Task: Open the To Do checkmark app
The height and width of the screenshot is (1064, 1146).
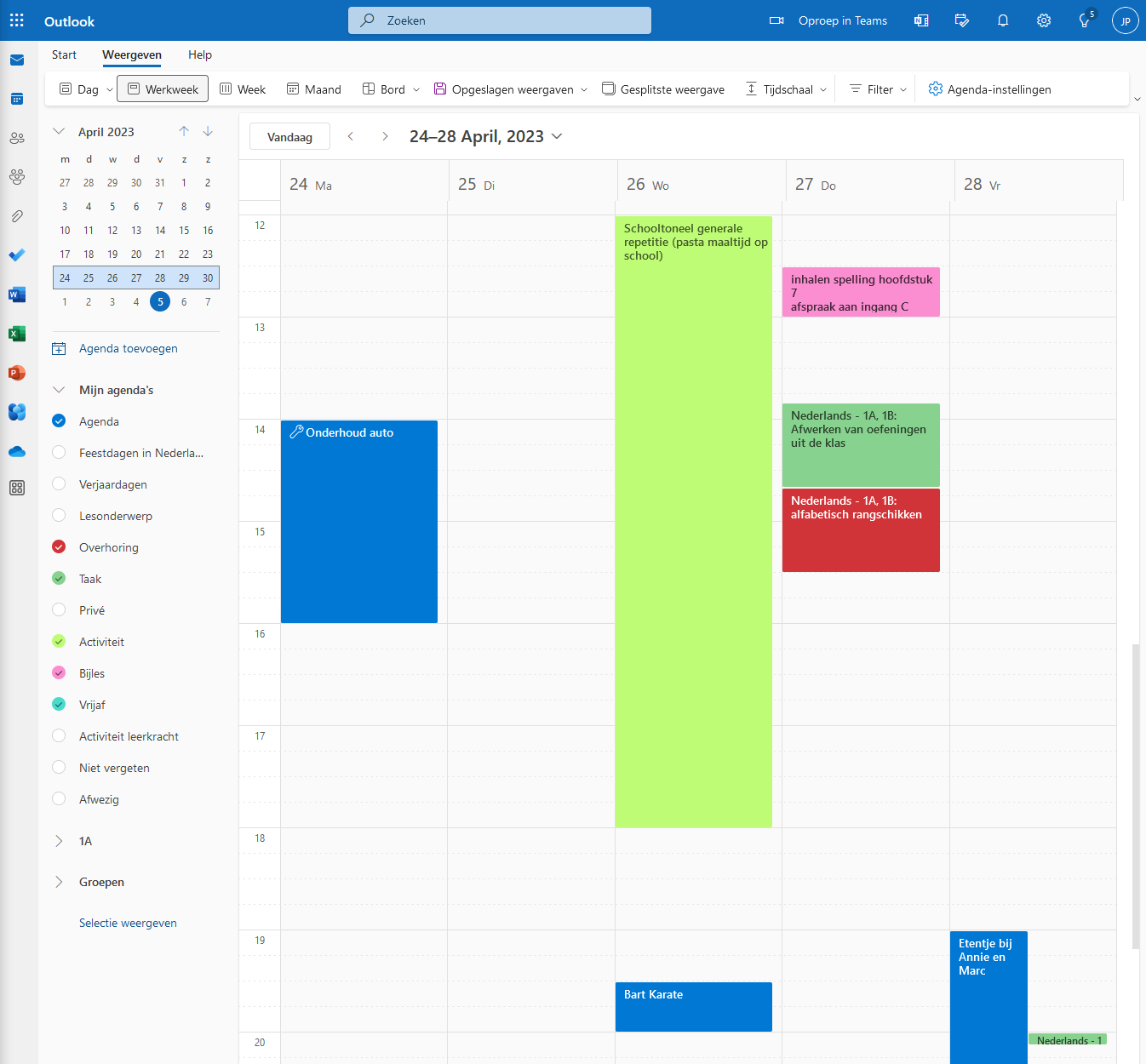Action: [17, 255]
